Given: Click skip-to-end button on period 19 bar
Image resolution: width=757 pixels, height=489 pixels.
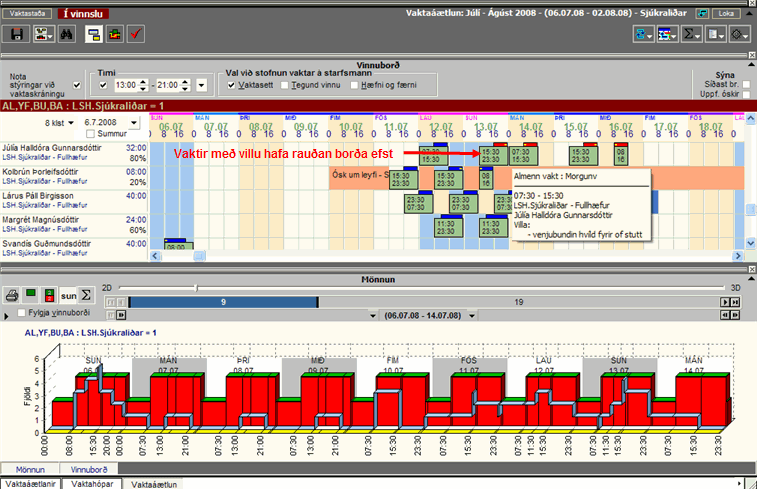Looking at the screenshot, I should pyautogui.click(x=735, y=302).
